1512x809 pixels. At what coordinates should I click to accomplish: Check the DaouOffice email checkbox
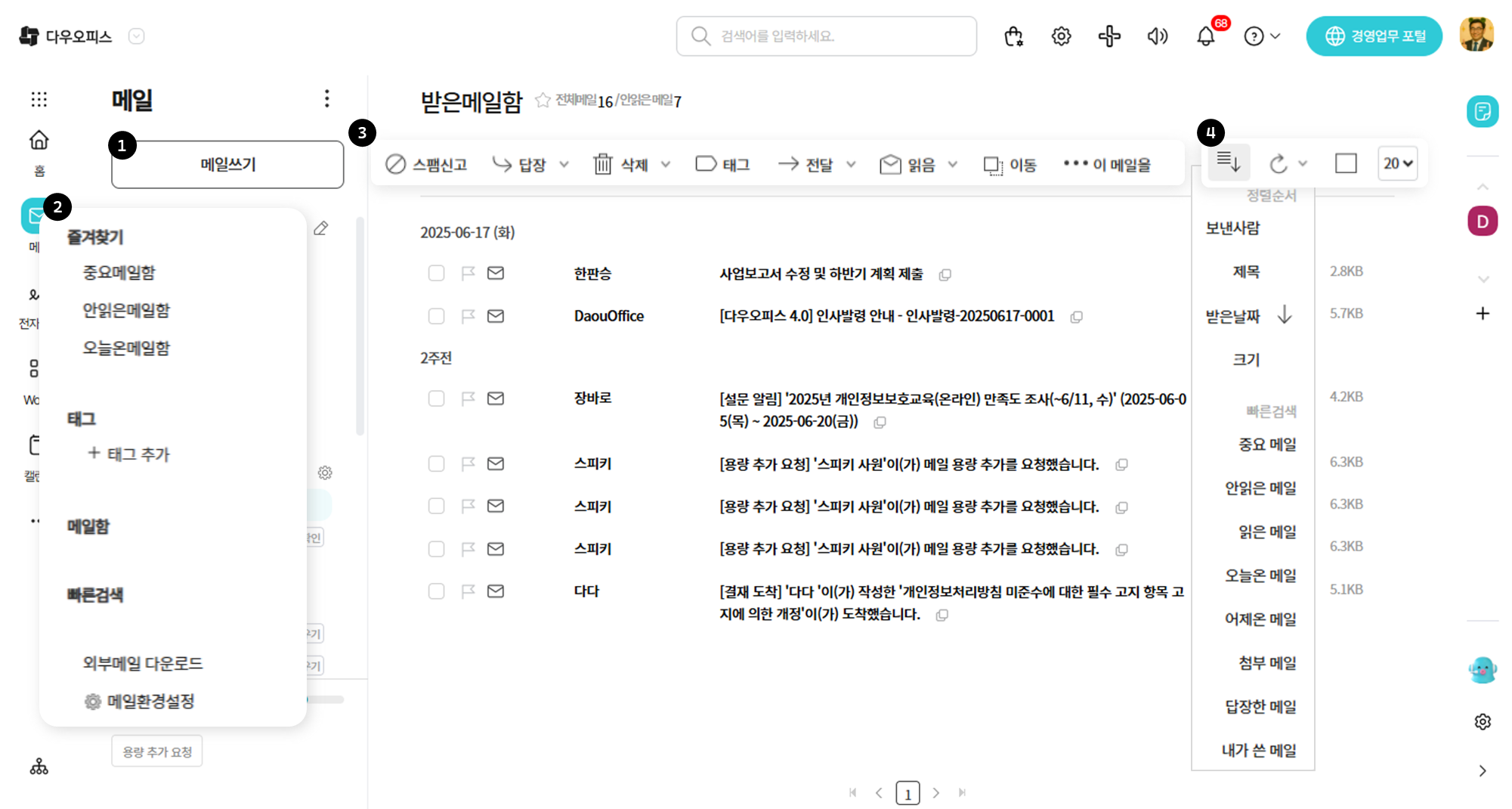(x=436, y=316)
